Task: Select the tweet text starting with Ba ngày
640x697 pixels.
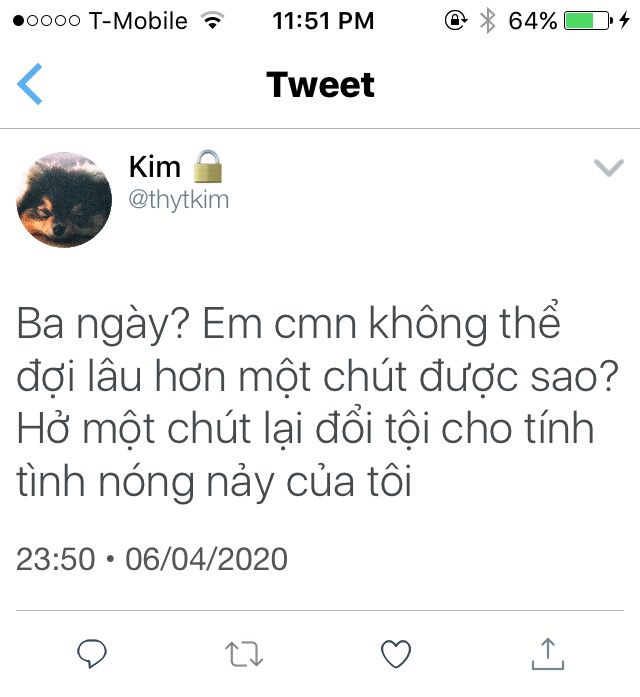Action: [x=317, y=402]
